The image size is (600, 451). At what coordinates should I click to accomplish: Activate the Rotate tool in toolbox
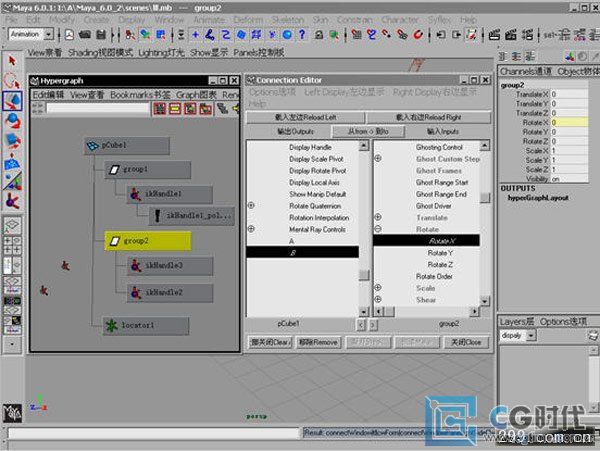click(12, 121)
